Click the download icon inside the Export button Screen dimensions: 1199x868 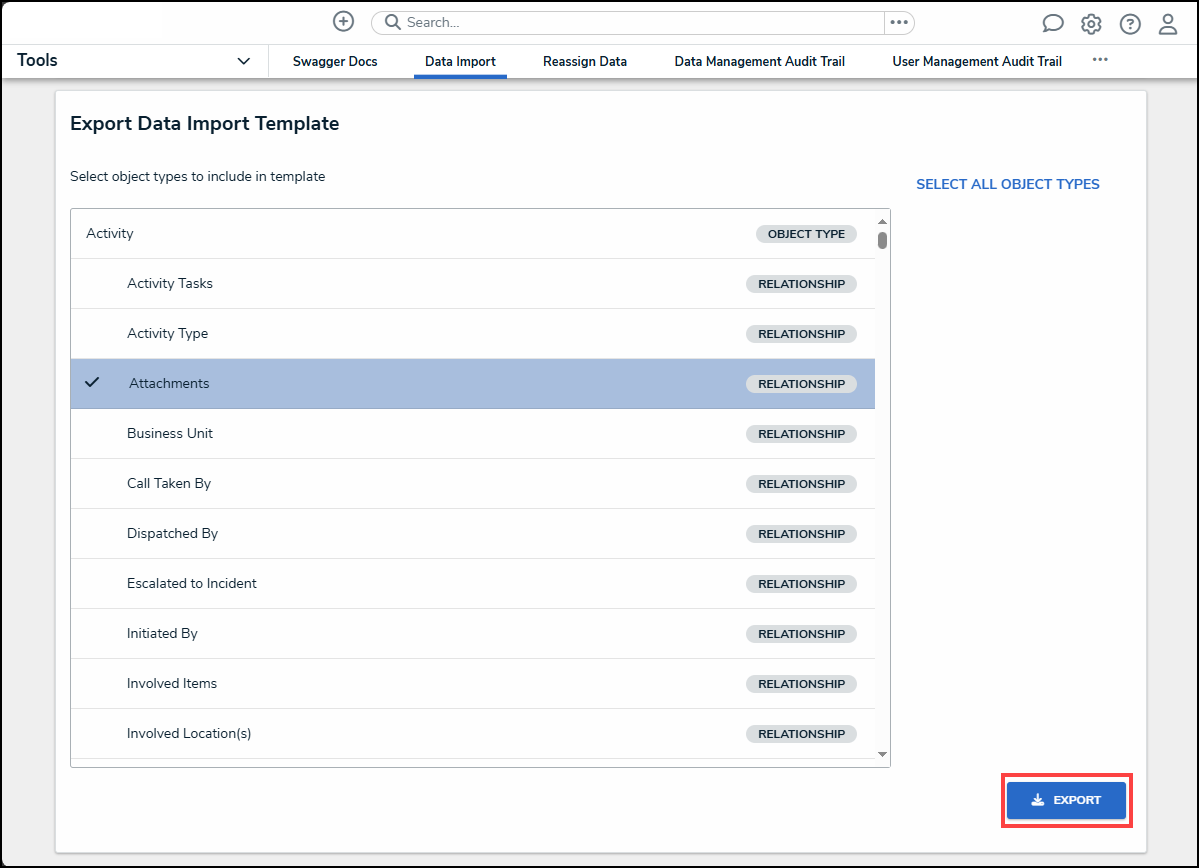click(1035, 800)
